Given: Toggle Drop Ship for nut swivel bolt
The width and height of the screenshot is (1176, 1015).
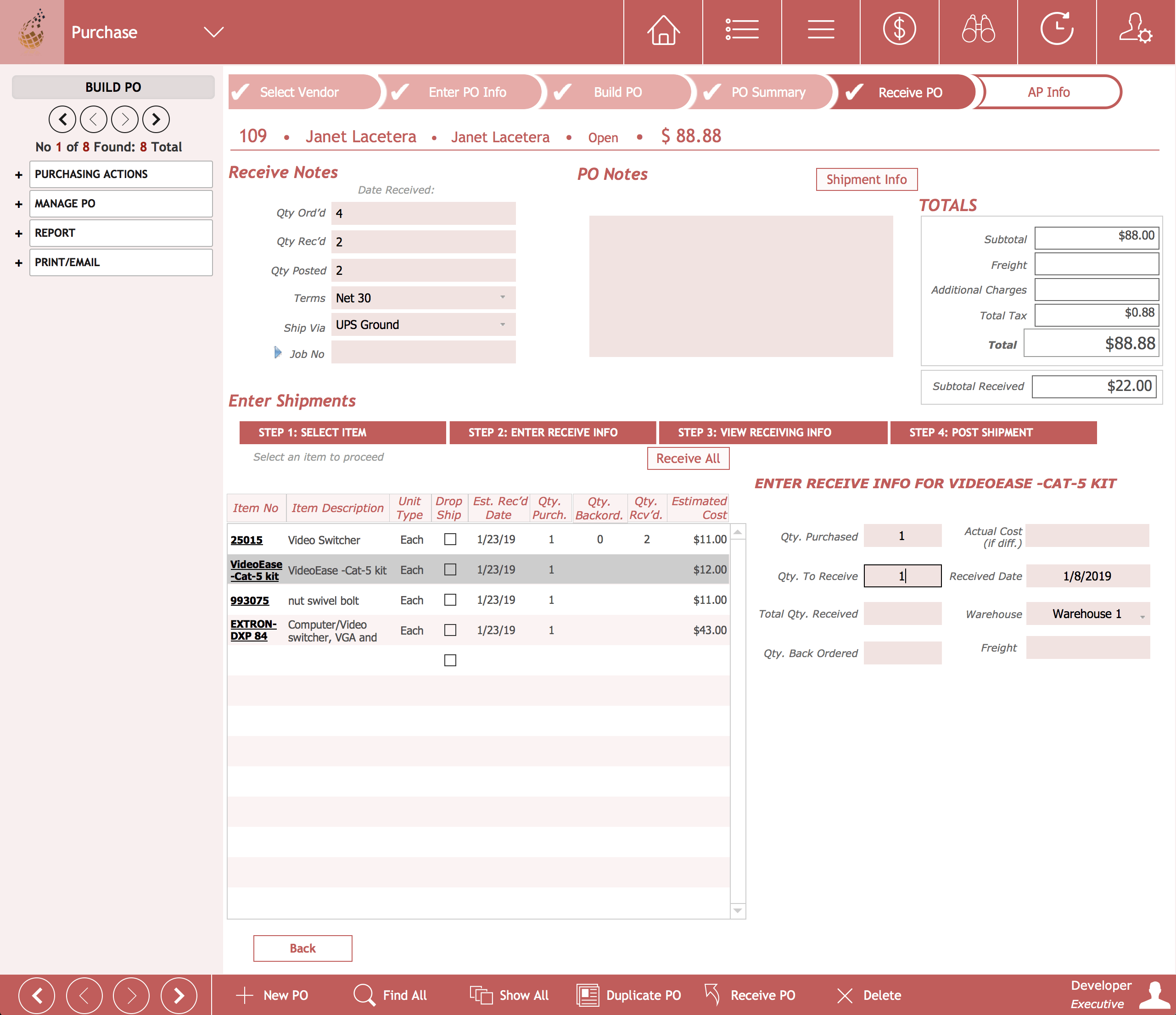Looking at the screenshot, I should (x=450, y=600).
